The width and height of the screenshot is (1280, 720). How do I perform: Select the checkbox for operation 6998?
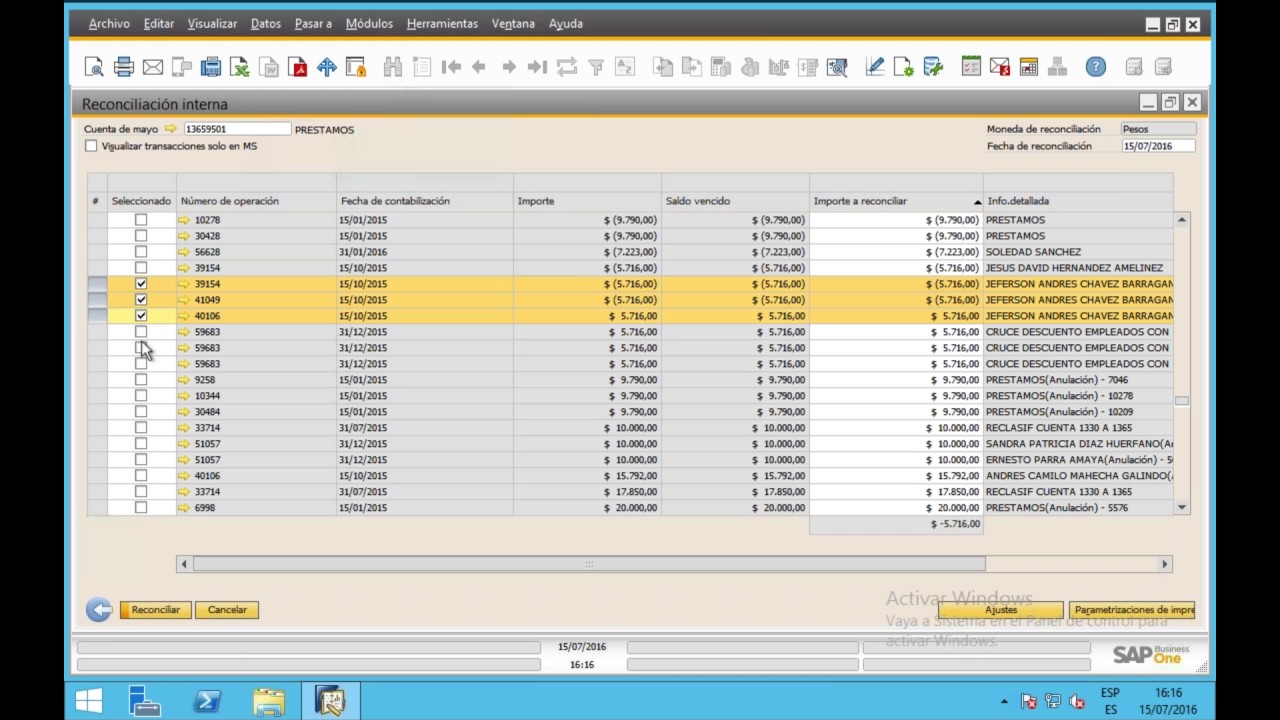coord(141,508)
